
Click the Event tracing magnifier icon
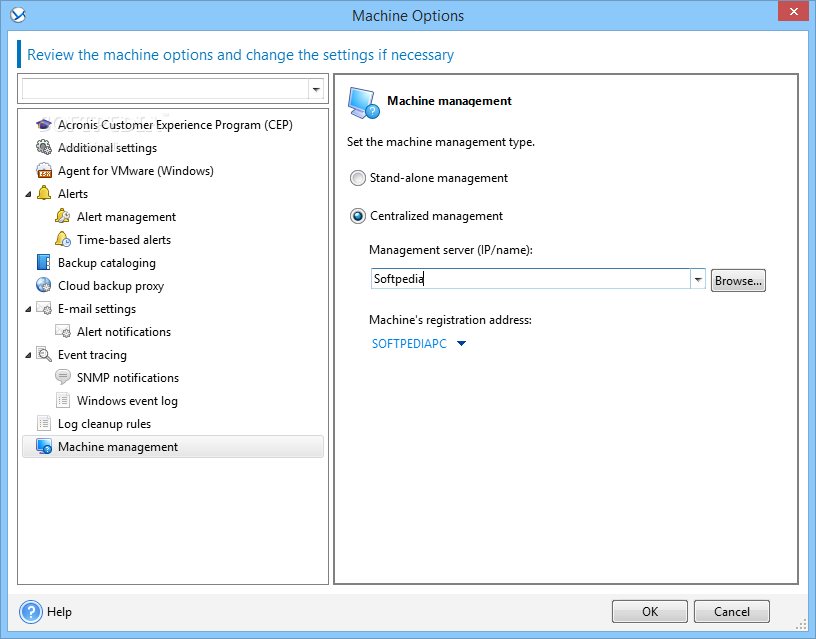click(x=44, y=354)
